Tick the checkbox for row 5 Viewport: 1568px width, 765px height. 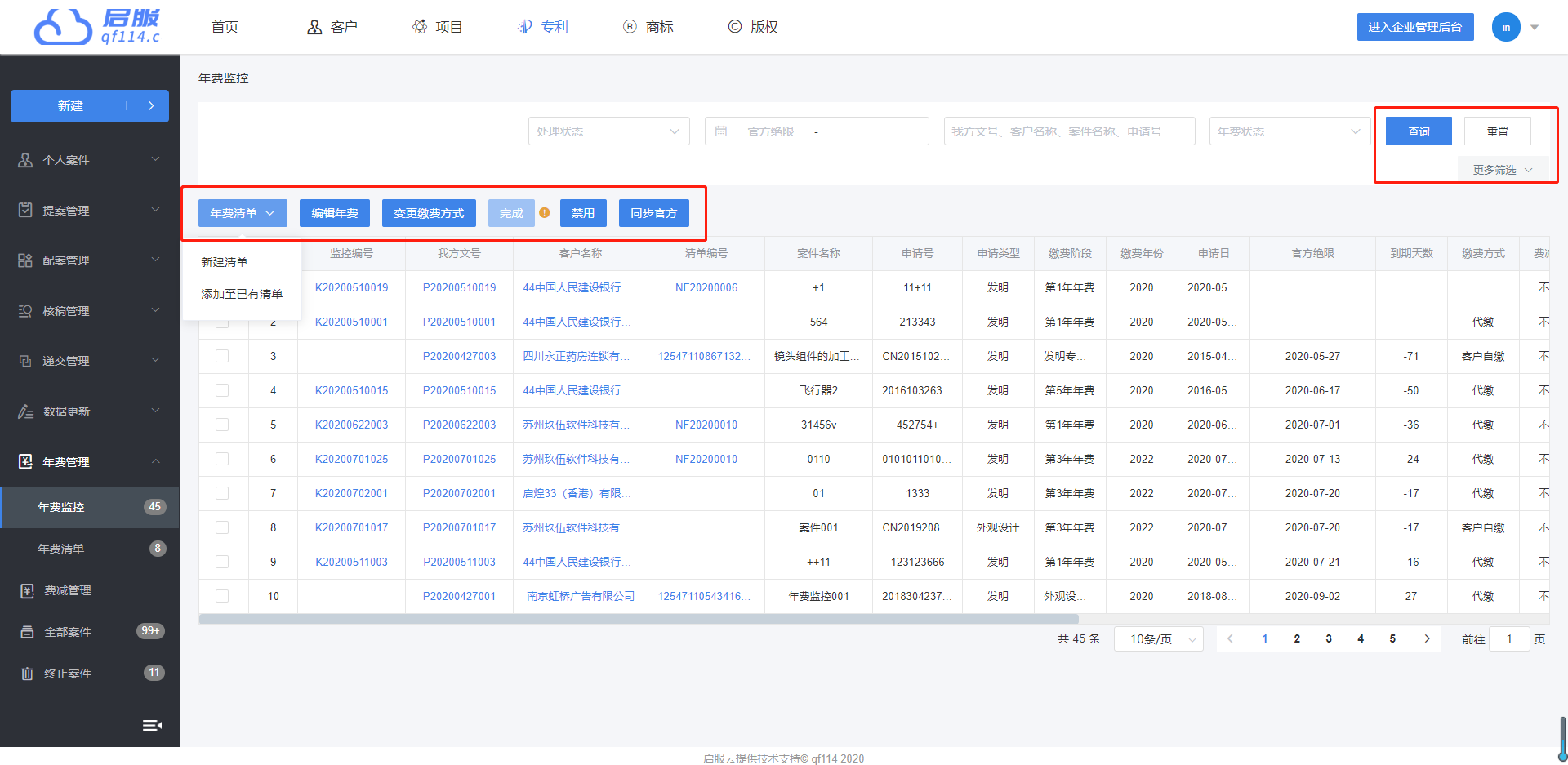222,425
